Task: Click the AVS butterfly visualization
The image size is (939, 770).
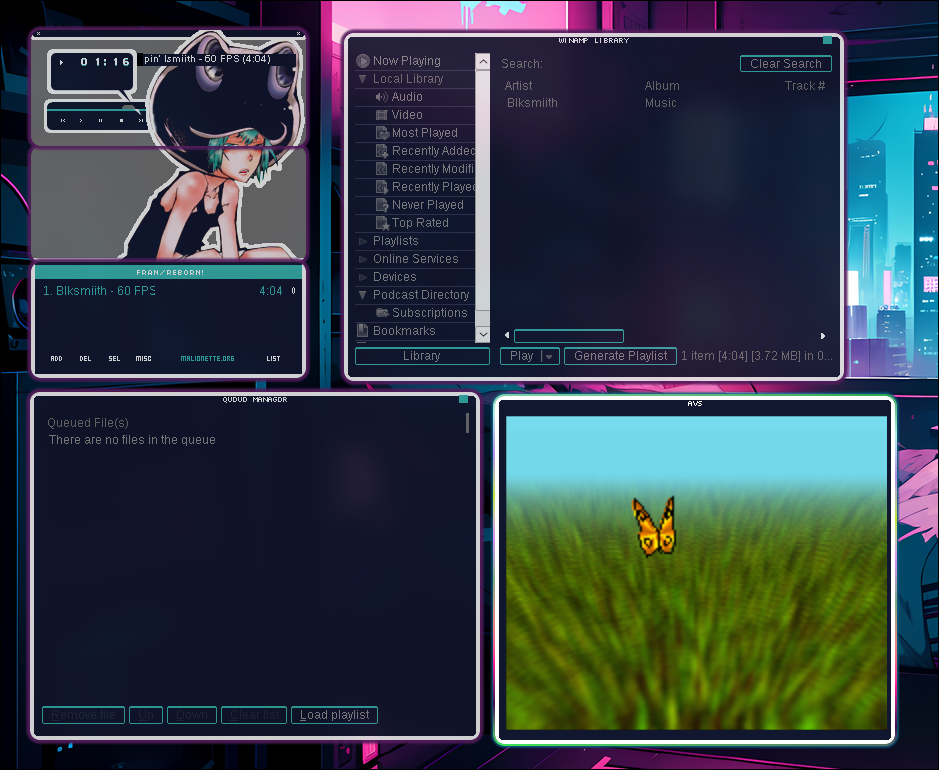Action: coord(654,526)
